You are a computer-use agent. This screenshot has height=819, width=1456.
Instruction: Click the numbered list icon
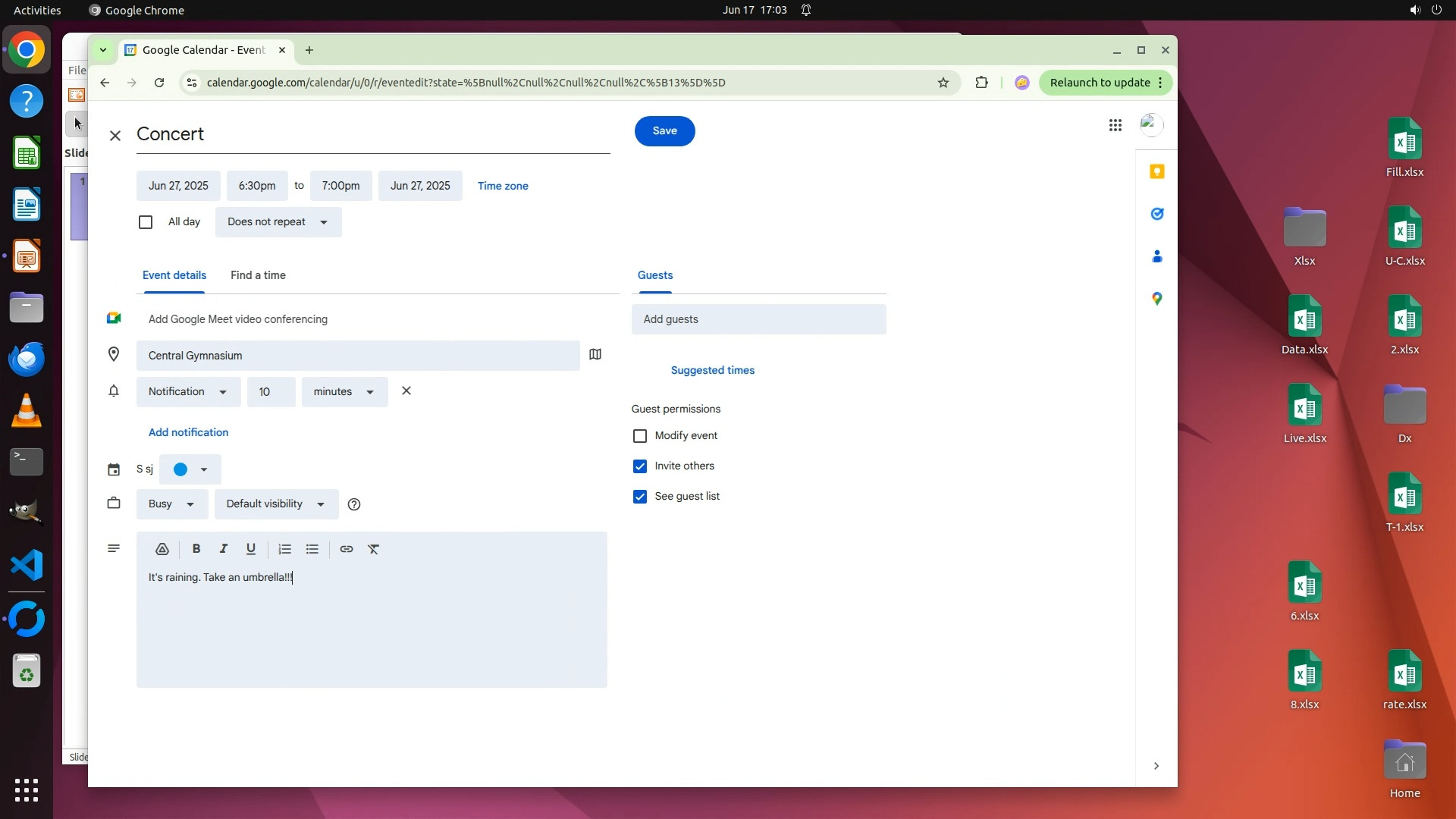[284, 549]
